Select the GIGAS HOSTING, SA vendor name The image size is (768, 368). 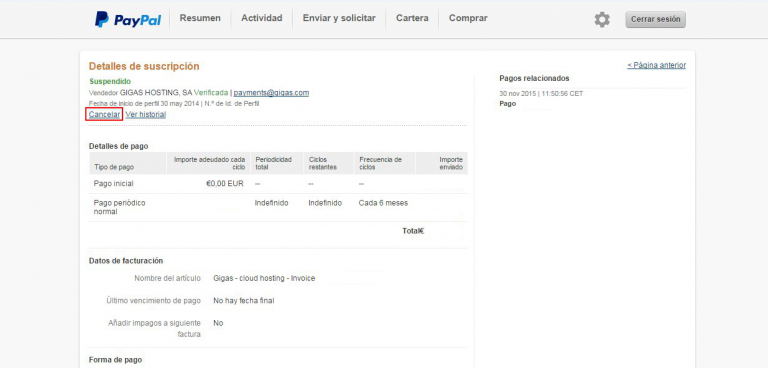[156, 93]
